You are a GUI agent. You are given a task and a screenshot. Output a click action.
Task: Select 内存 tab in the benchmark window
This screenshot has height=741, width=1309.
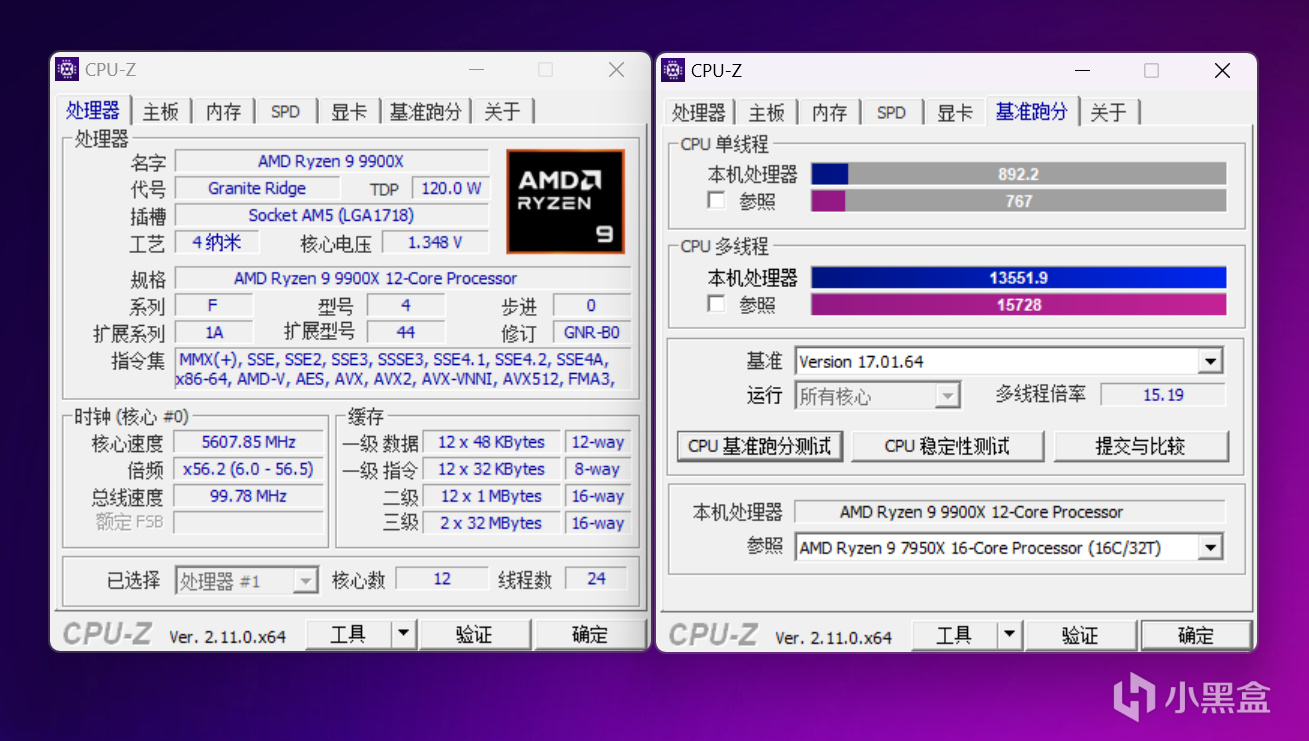coord(829,112)
